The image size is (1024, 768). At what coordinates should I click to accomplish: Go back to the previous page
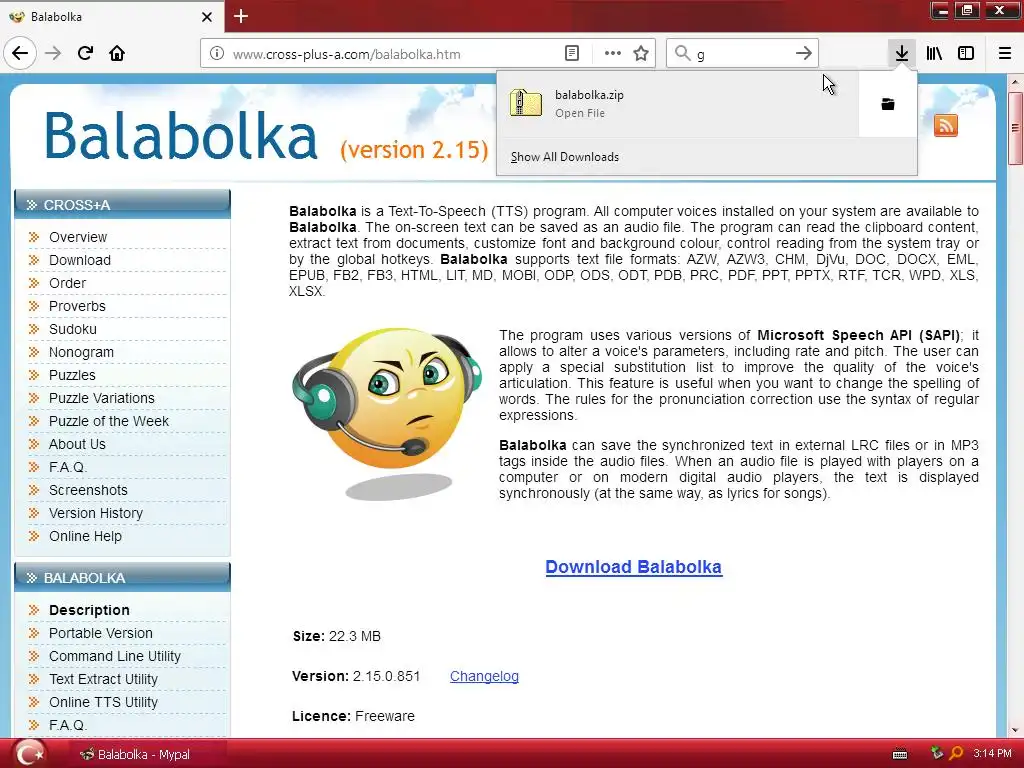(x=20, y=53)
